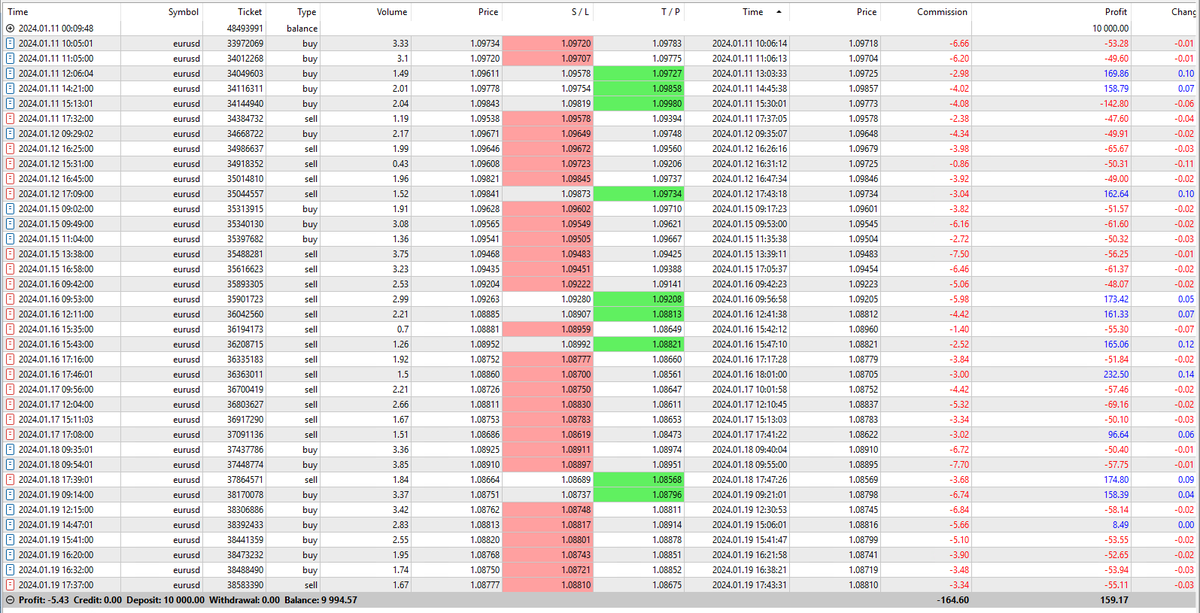Viewport: 1200px width, 613px height.
Task: Click ticket 38583390
Action: tap(245, 583)
